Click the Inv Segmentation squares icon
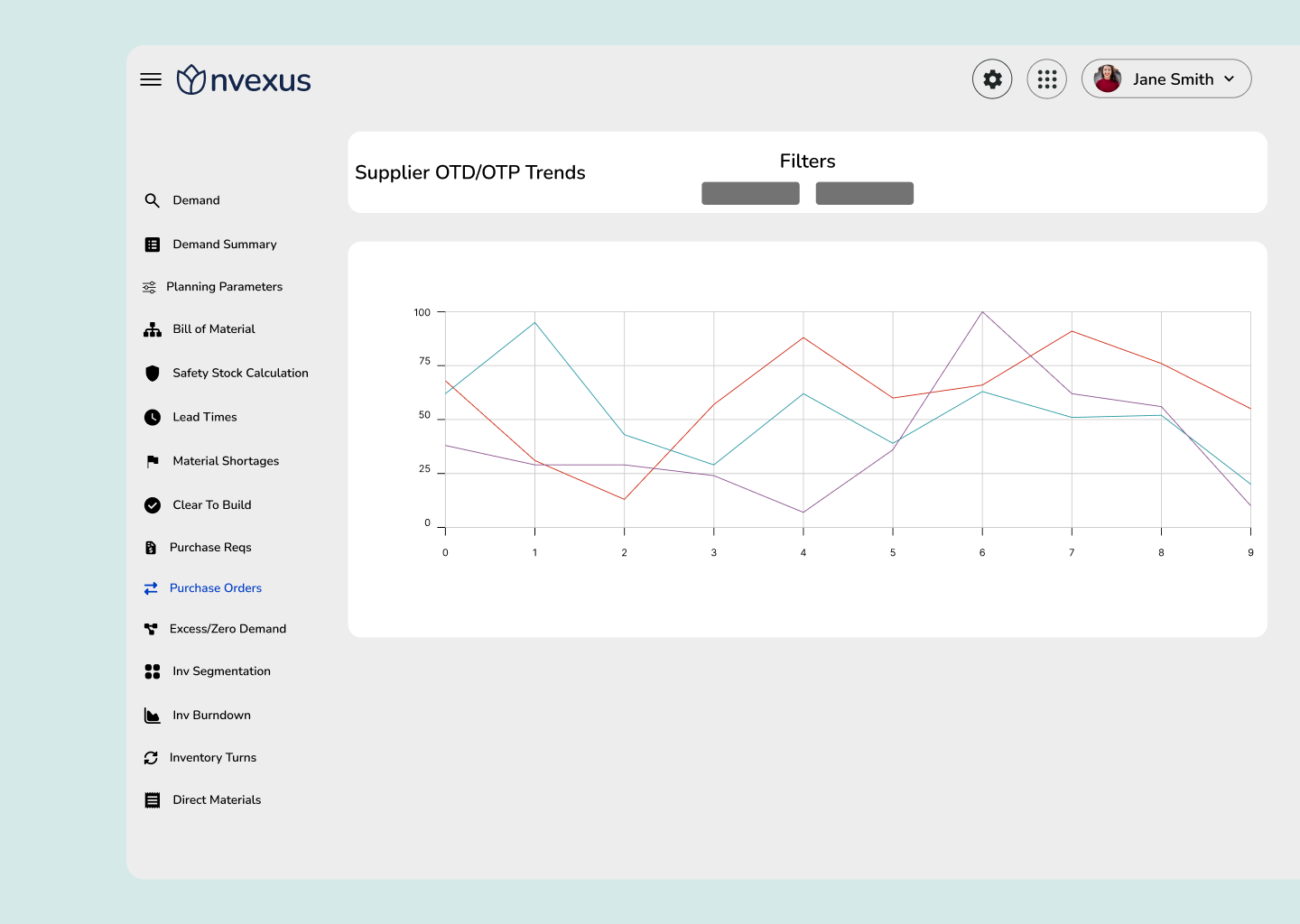The height and width of the screenshot is (924, 1300). (x=153, y=671)
